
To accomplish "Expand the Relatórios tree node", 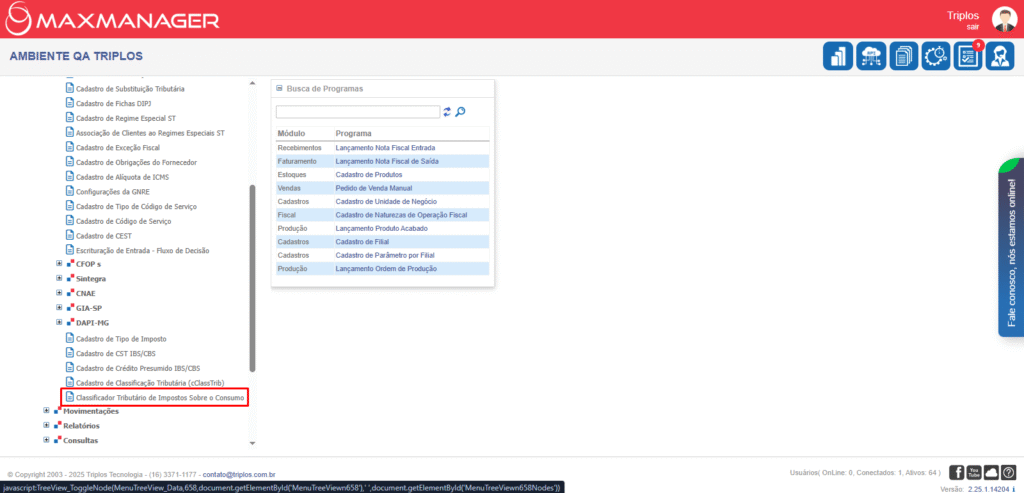I will click(x=46, y=426).
